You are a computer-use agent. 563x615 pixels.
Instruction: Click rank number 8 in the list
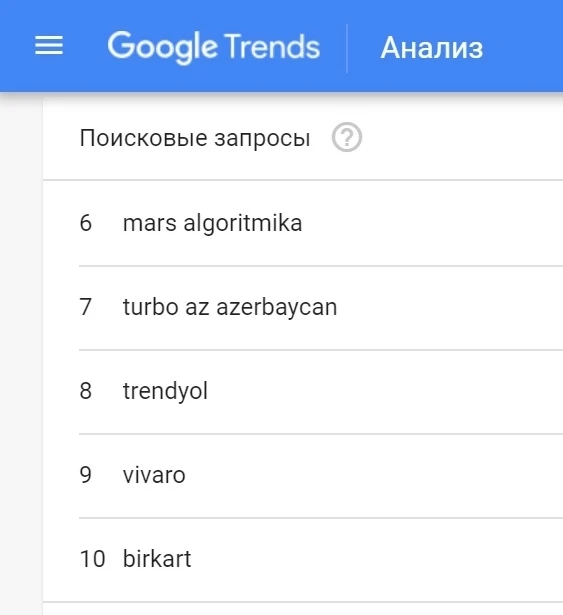(86, 391)
